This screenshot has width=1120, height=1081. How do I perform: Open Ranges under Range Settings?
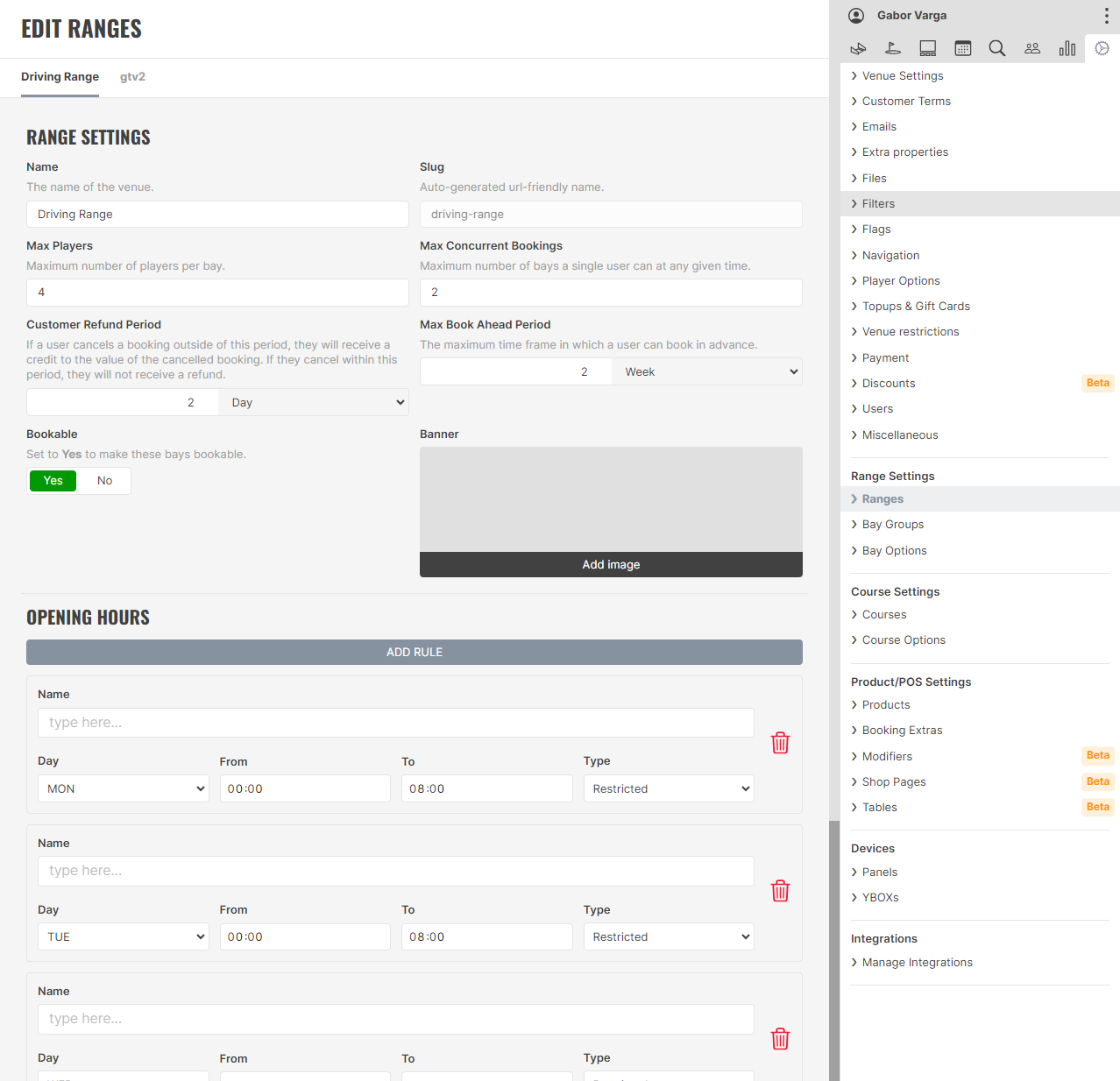980,498
